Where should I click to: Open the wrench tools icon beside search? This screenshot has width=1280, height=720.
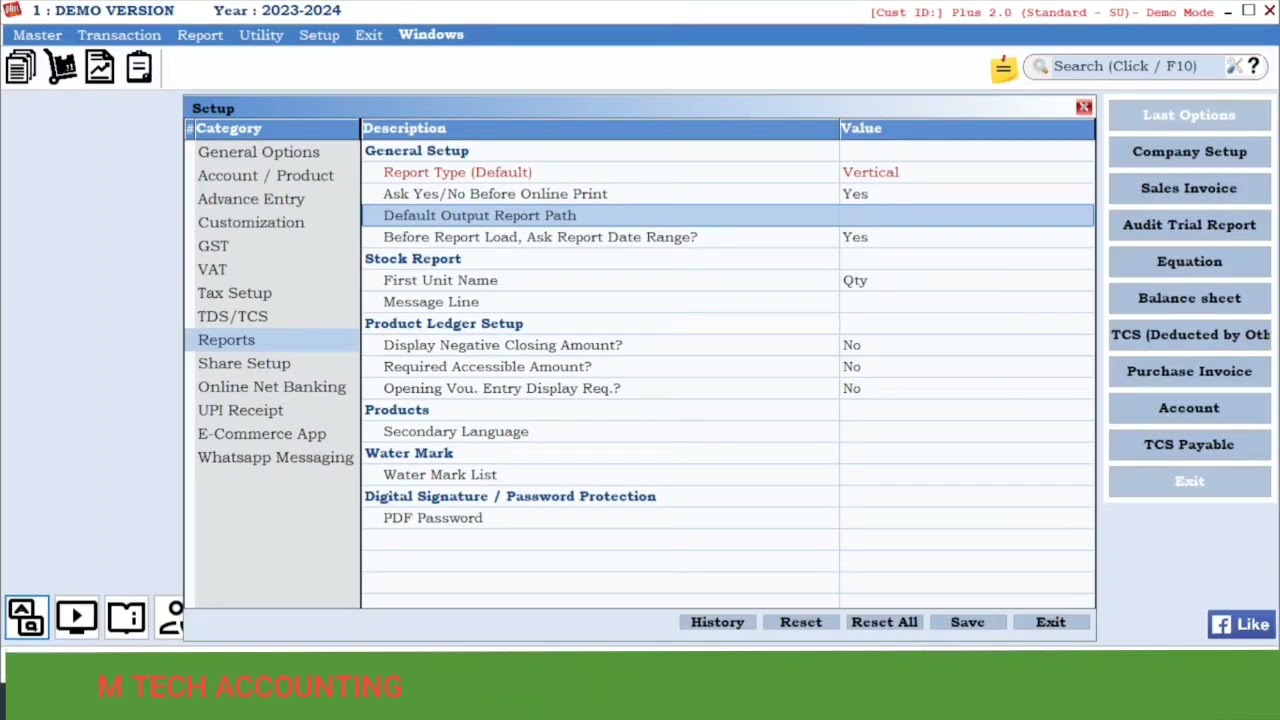pos(1234,66)
